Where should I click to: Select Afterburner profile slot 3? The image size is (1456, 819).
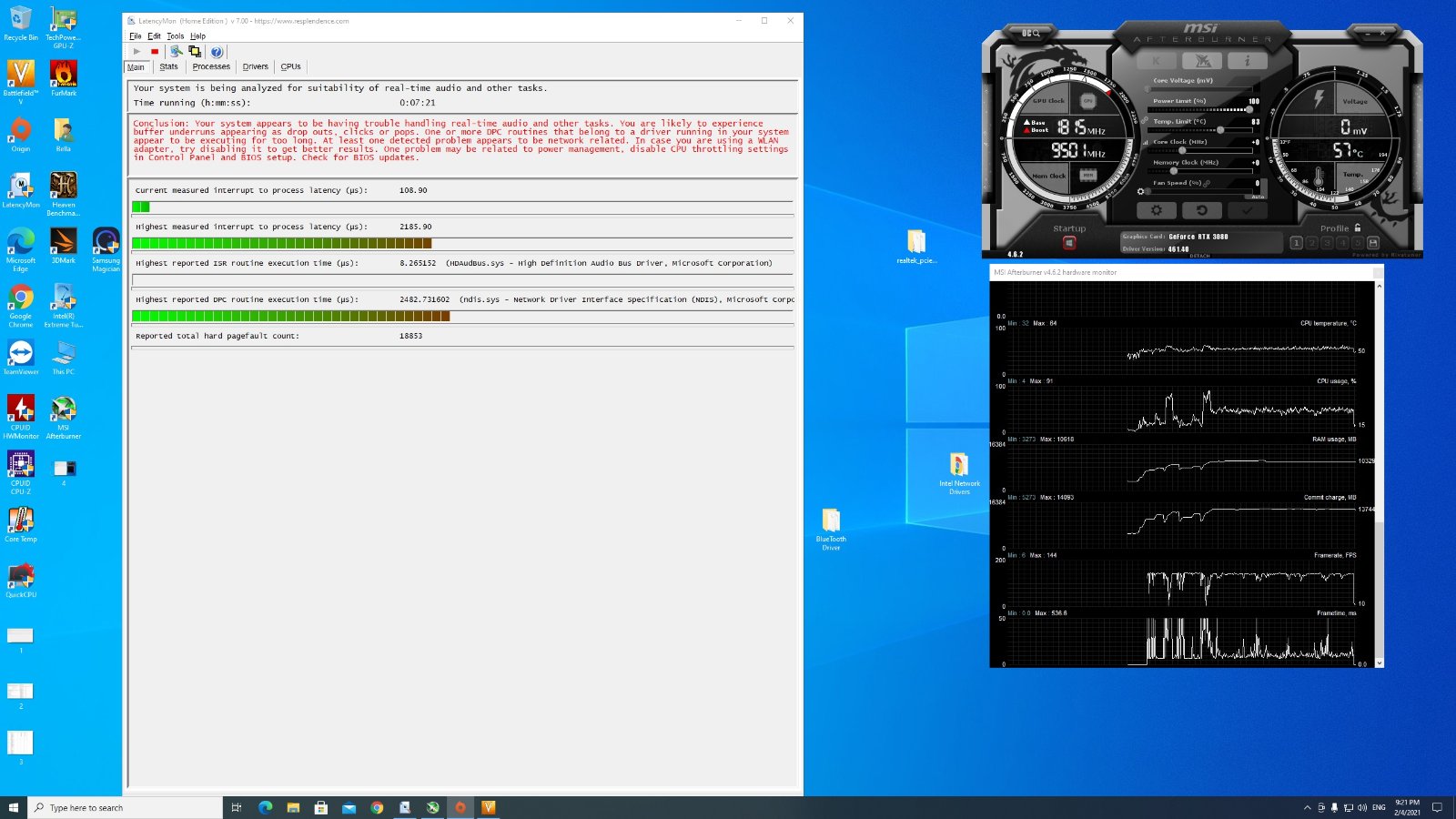pyautogui.click(x=1327, y=243)
